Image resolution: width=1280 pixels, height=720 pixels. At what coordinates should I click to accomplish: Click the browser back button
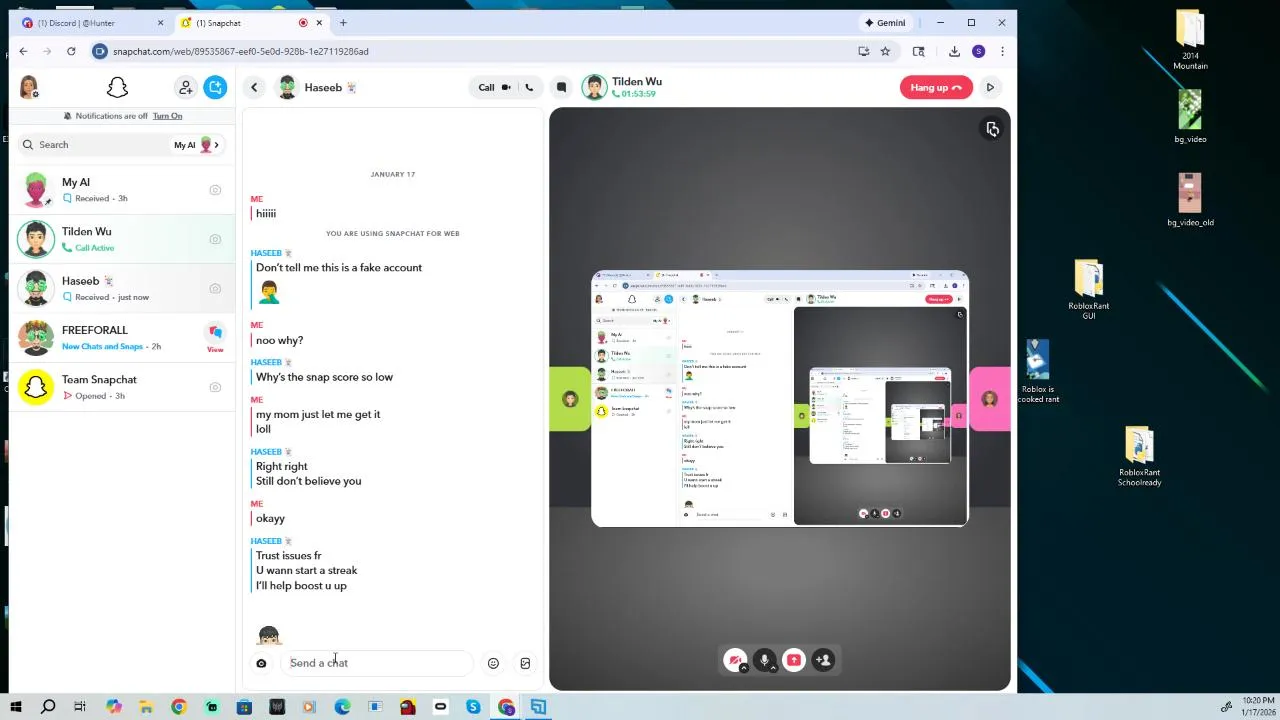23,51
